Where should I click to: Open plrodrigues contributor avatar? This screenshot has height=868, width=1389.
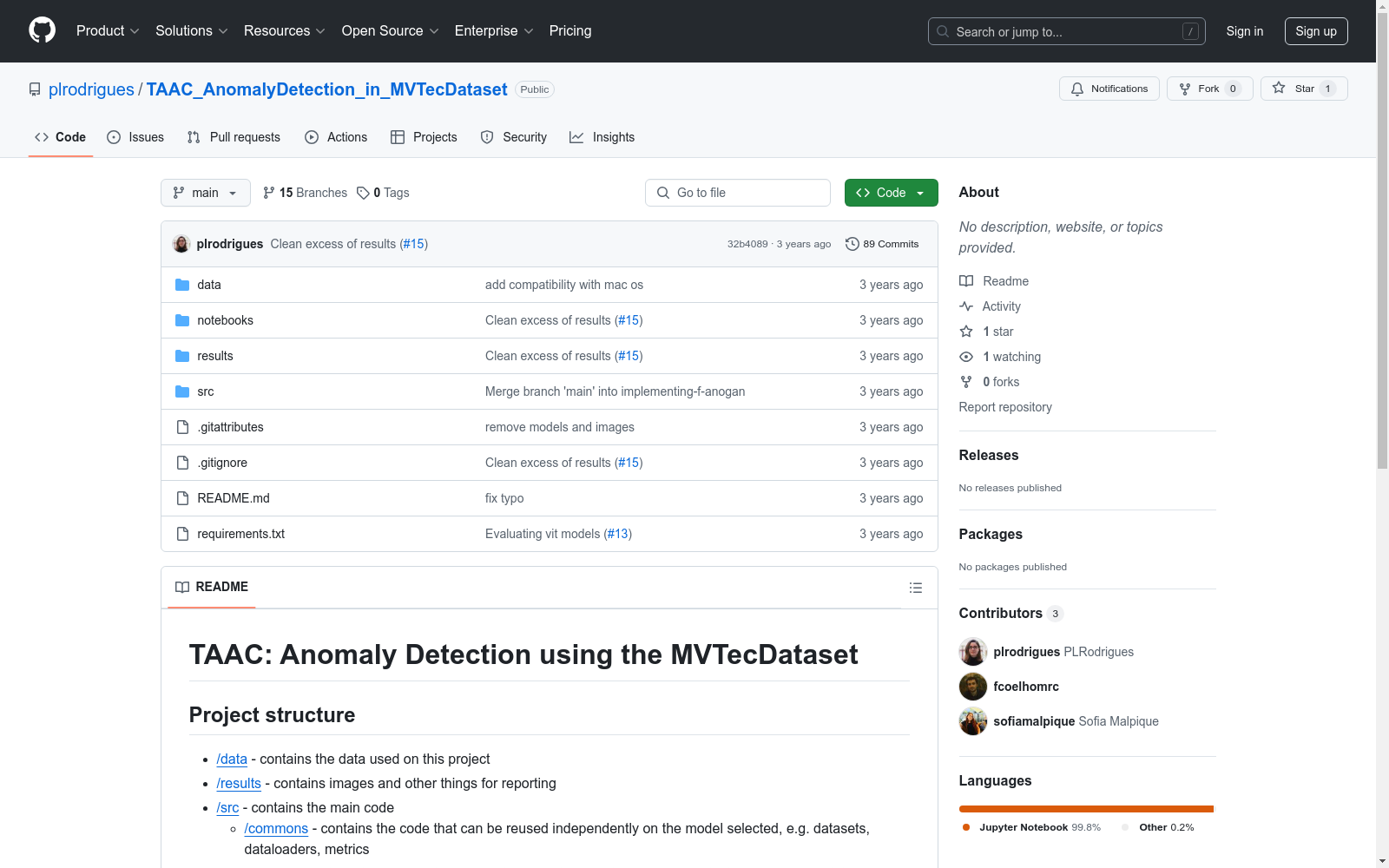tap(973, 652)
